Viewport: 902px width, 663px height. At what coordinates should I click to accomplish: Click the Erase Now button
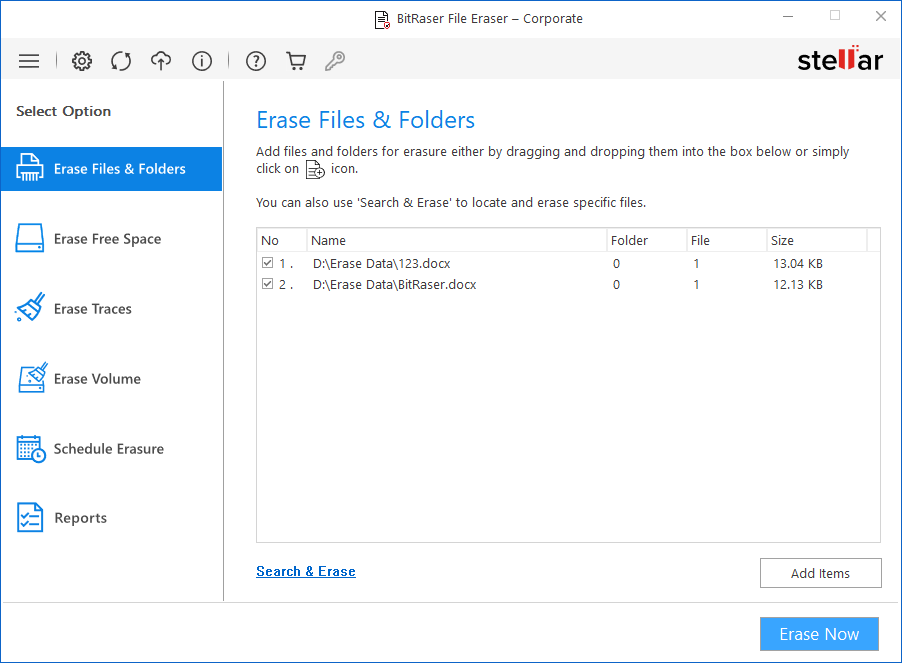tap(819, 634)
